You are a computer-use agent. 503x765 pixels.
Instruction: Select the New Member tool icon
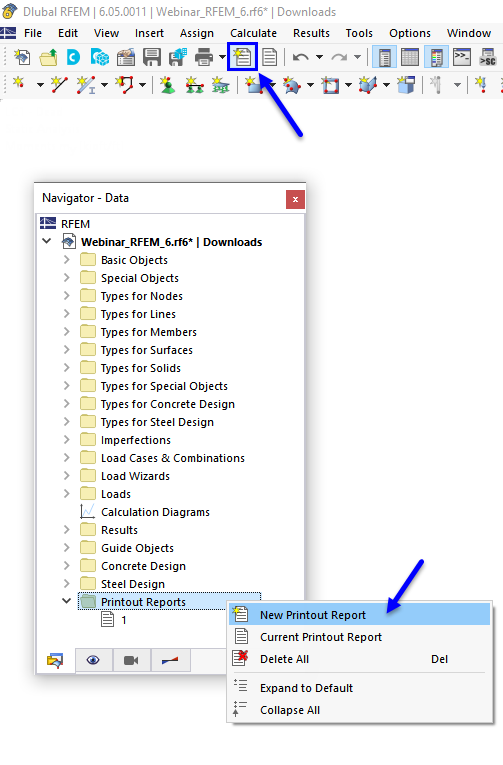(85, 84)
